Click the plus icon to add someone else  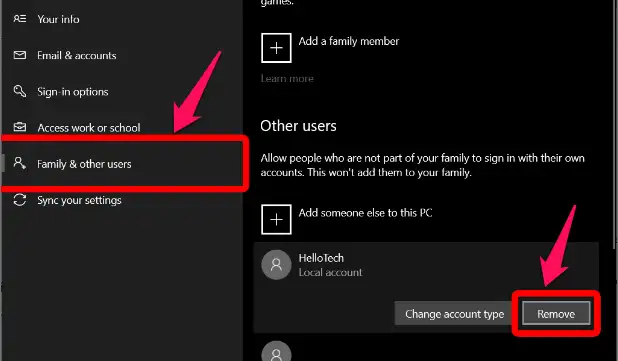click(276, 220)
